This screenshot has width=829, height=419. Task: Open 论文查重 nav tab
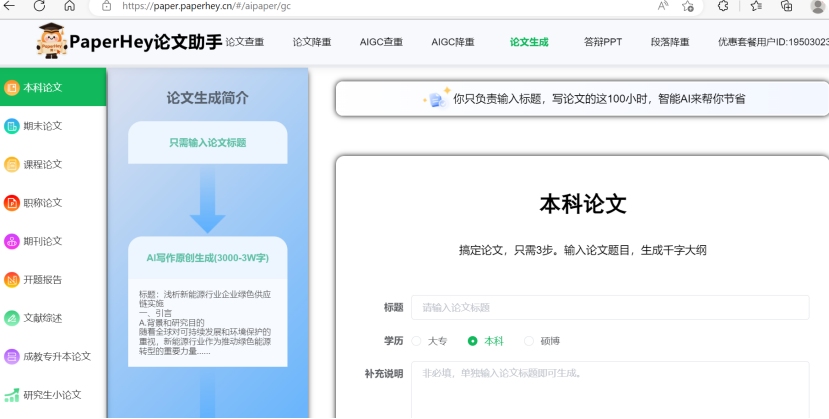(x=245, y=42)
